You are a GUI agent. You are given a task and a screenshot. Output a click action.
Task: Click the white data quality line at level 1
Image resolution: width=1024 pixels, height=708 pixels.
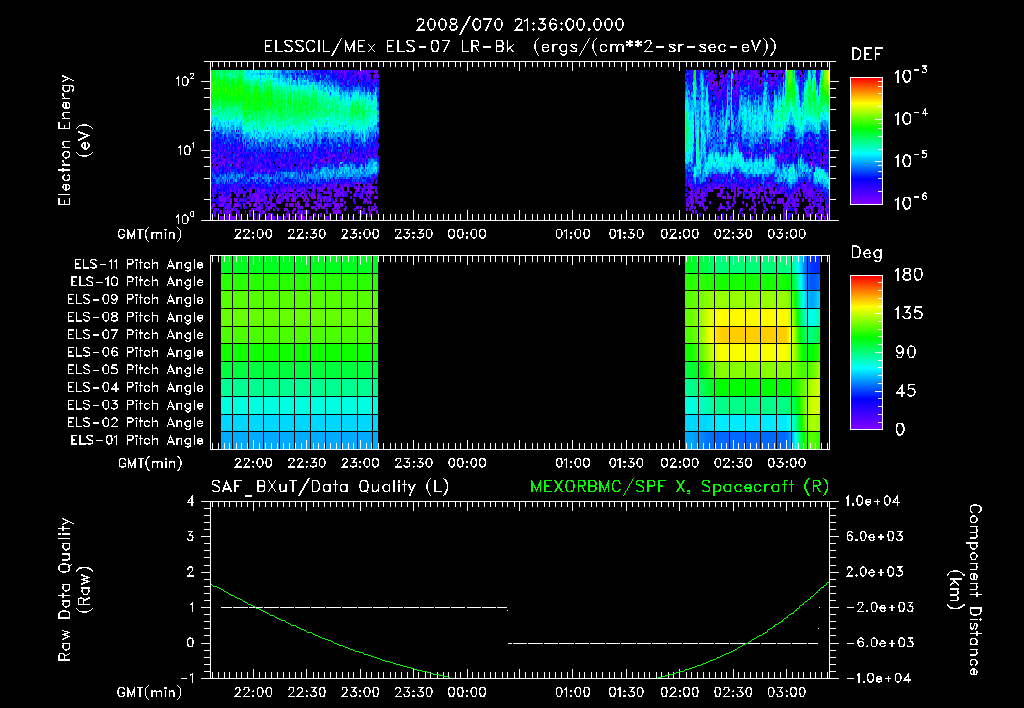tap(364, 607)
